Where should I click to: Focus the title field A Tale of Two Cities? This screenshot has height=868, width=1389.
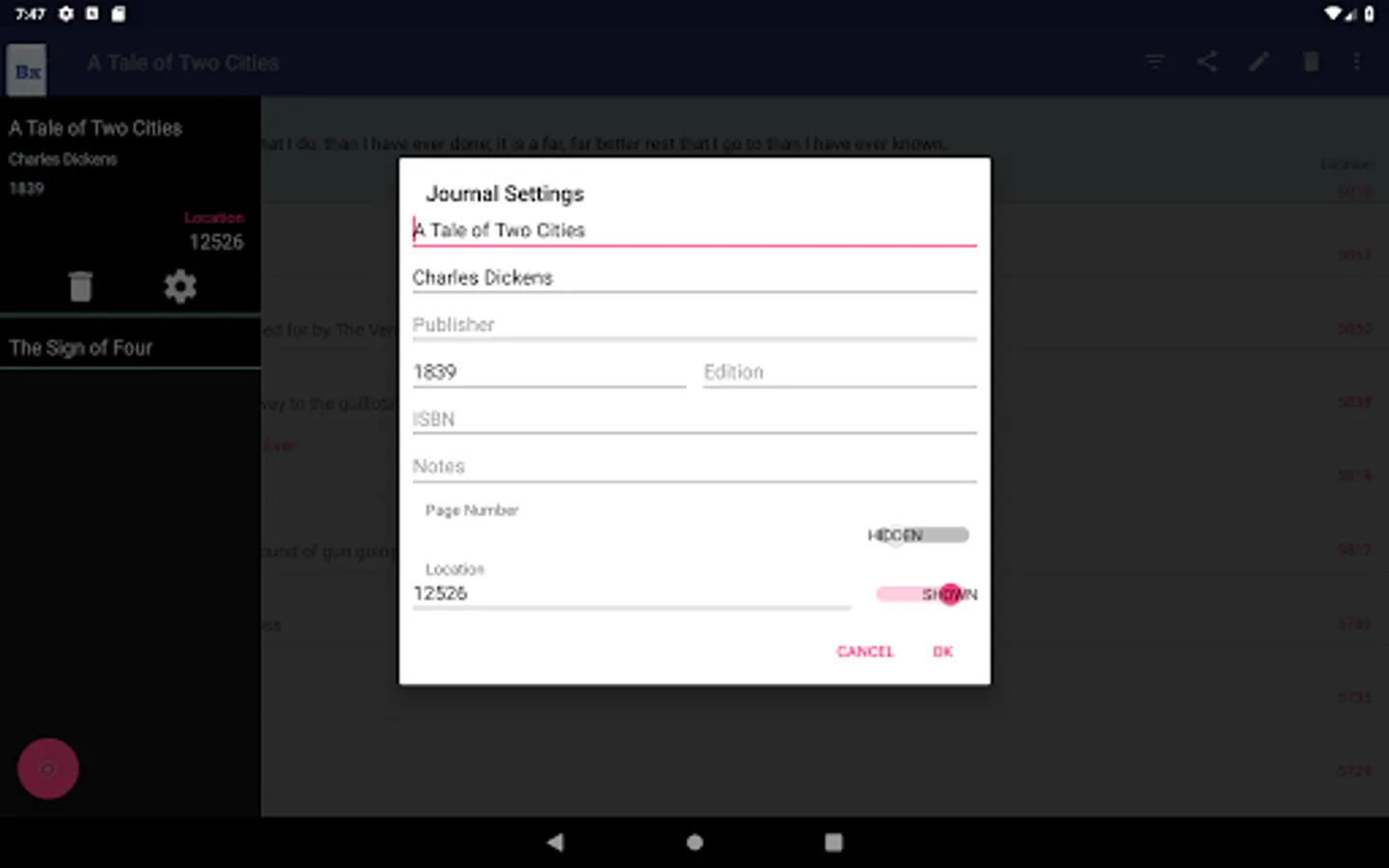point(694,231)
